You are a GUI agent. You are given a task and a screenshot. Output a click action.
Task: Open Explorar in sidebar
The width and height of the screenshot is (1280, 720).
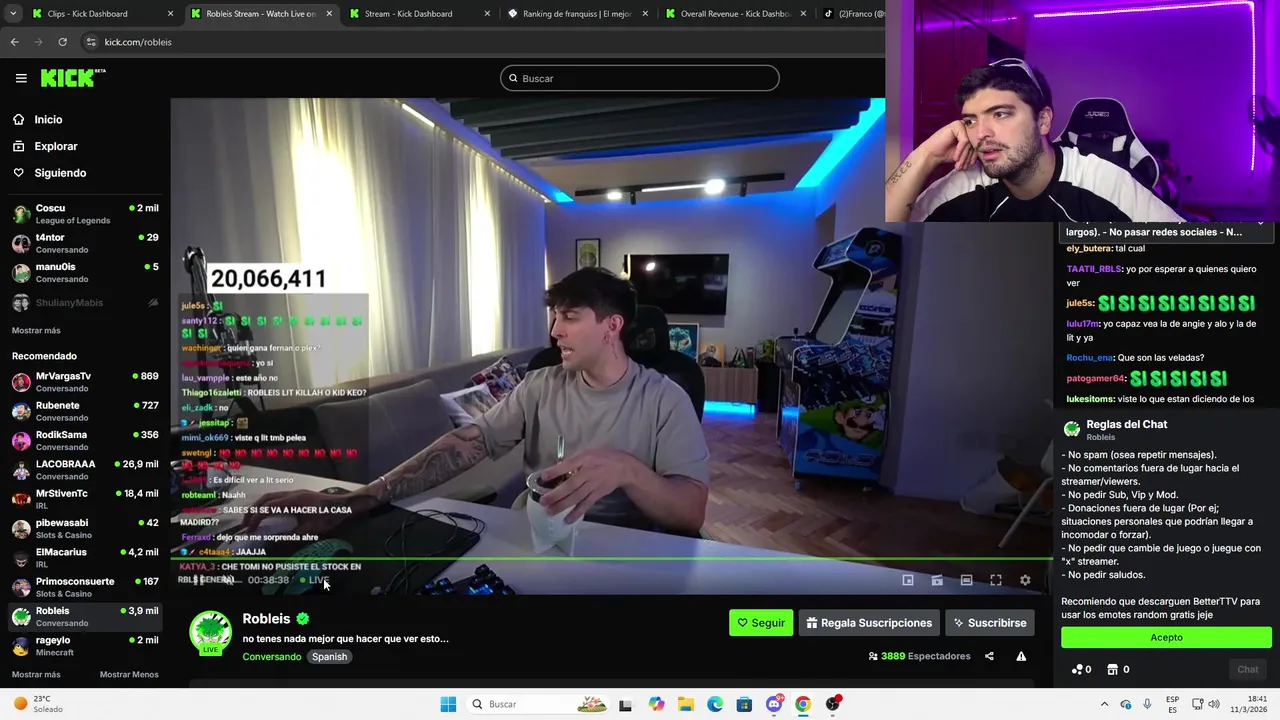pyautogui.click(x=55, y=146)
